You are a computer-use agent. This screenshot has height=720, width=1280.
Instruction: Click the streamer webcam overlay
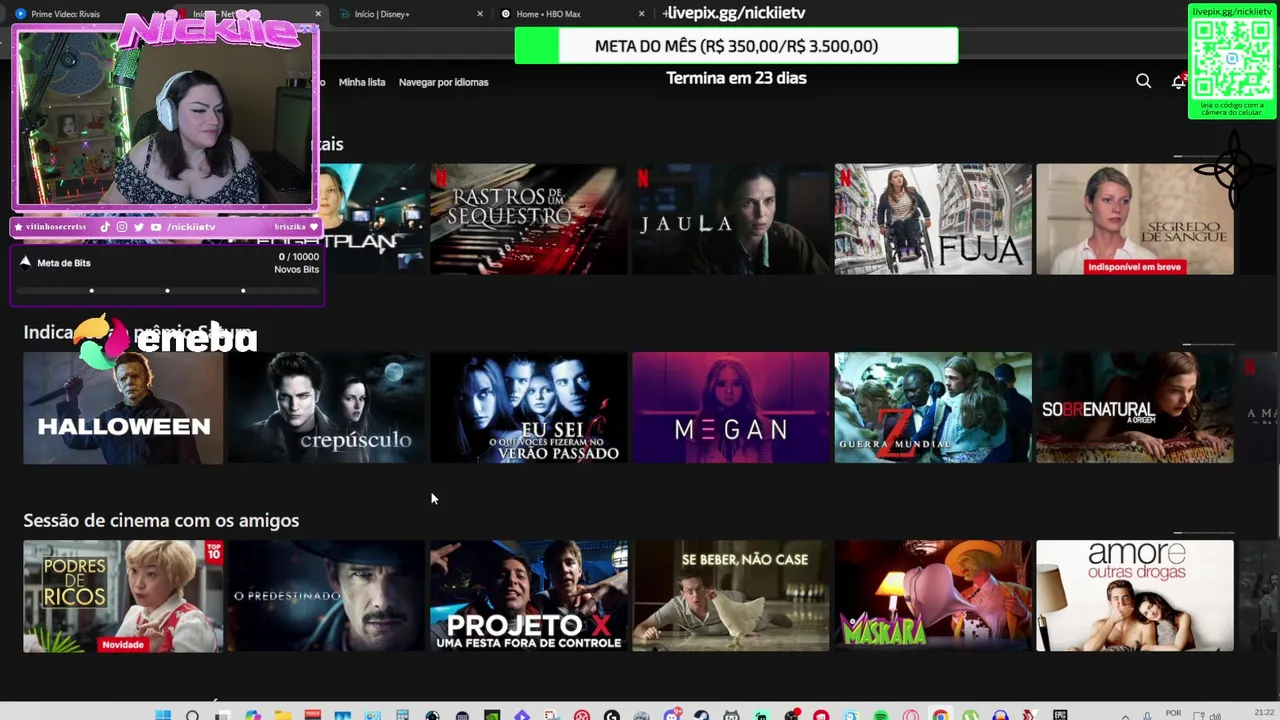click(x=164, y=118)
